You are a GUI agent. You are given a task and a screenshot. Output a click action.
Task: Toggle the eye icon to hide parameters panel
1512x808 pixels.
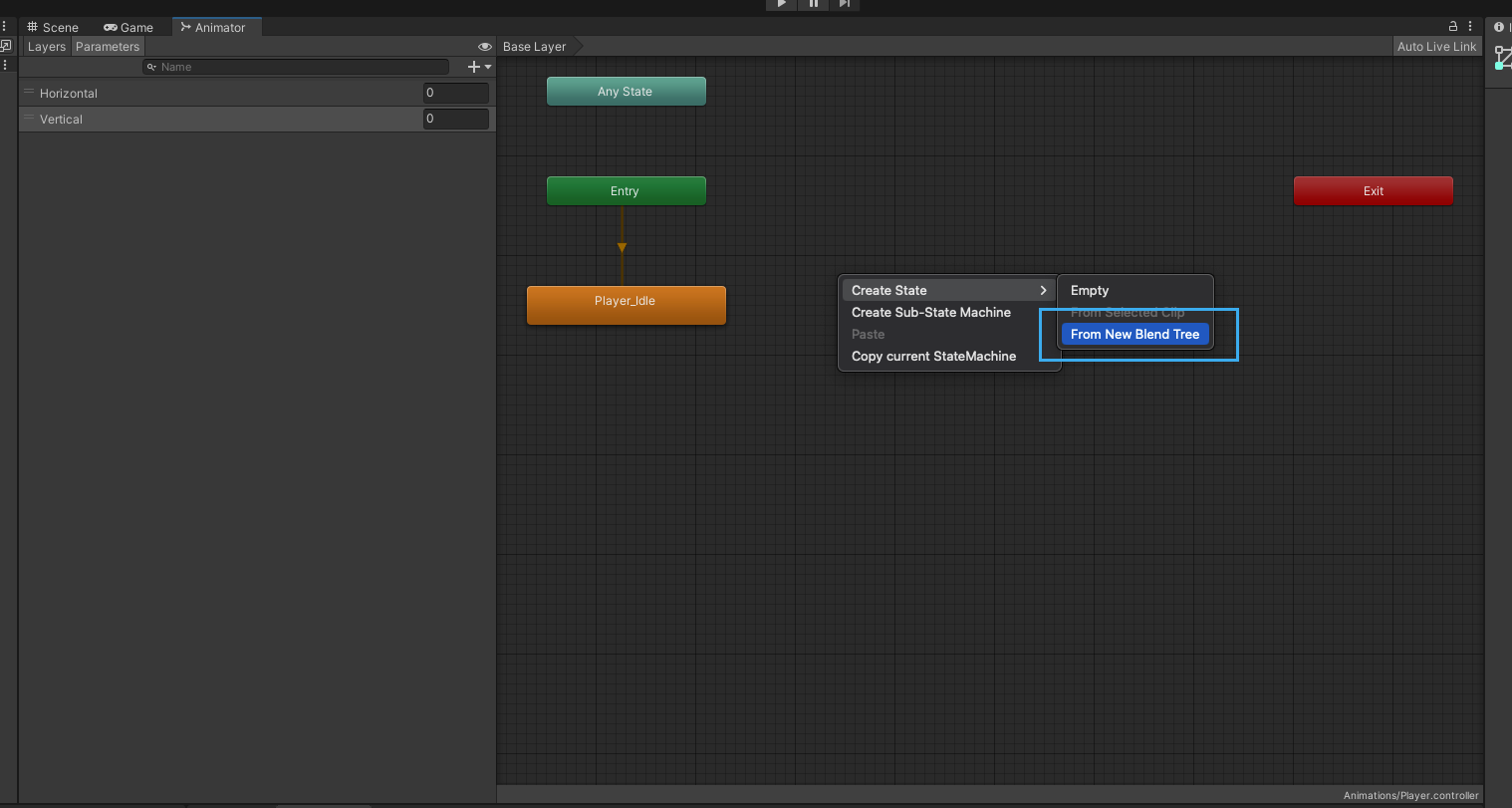click(x=485, y=47)
